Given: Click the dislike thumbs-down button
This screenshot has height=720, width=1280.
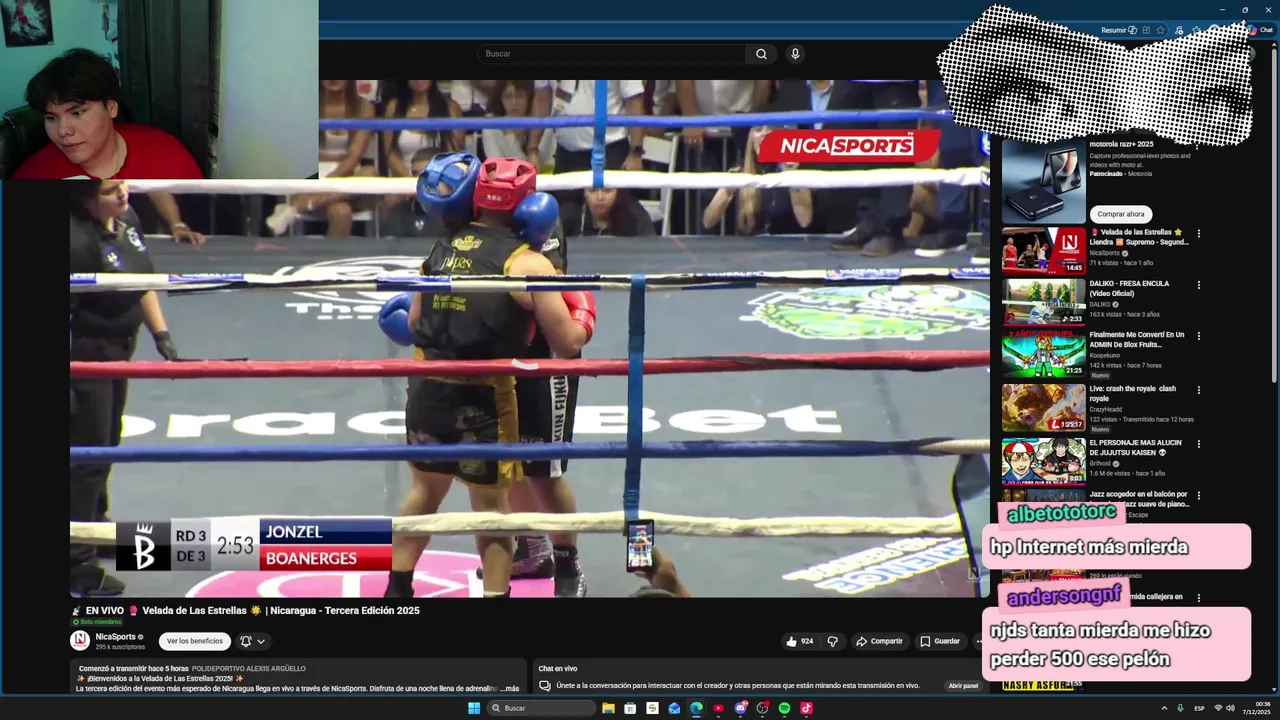Looking at the screenshot, I should pos(832,641).
